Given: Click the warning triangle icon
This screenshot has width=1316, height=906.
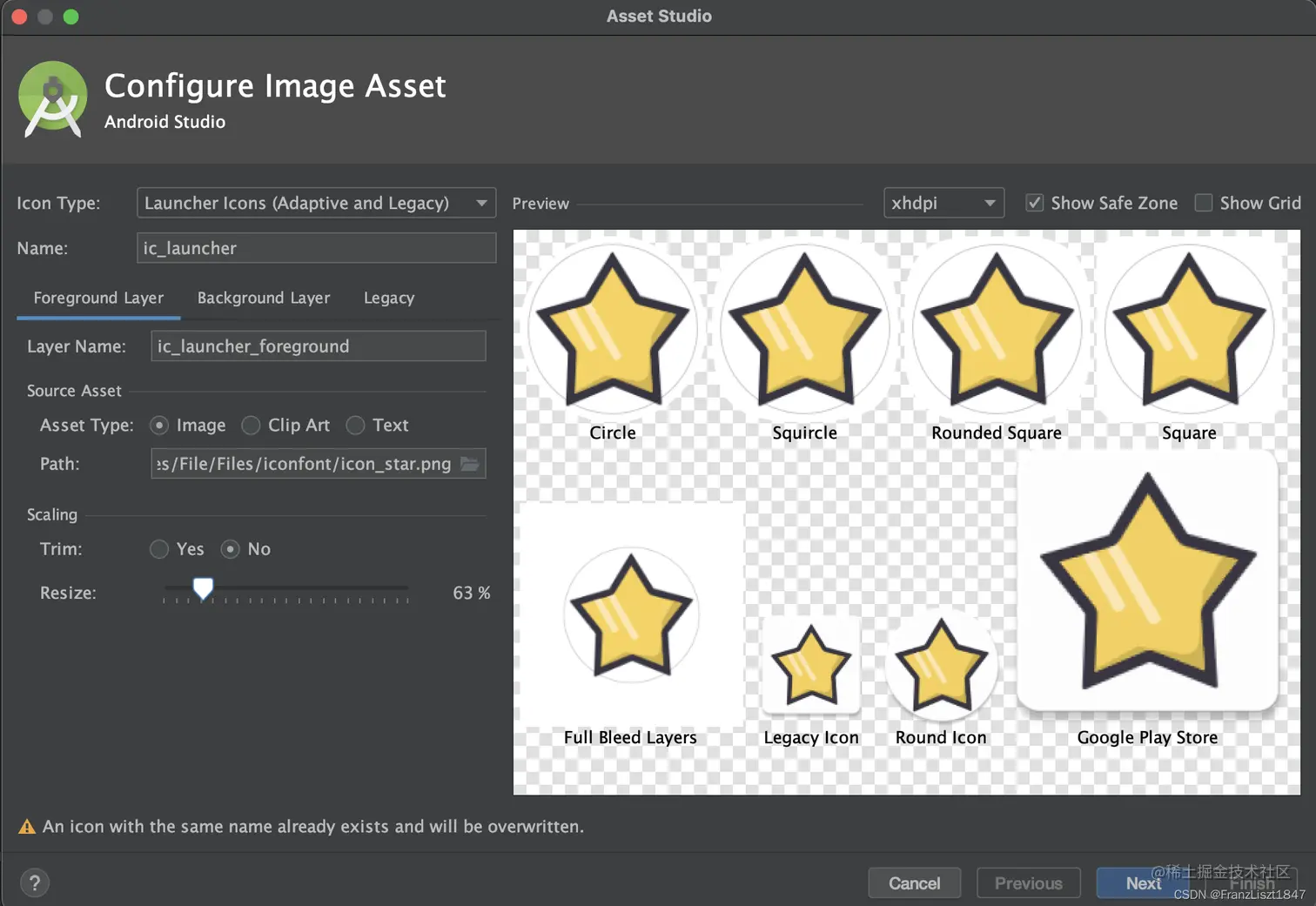Looking at the screenshot, I should [x=27, y=827].
